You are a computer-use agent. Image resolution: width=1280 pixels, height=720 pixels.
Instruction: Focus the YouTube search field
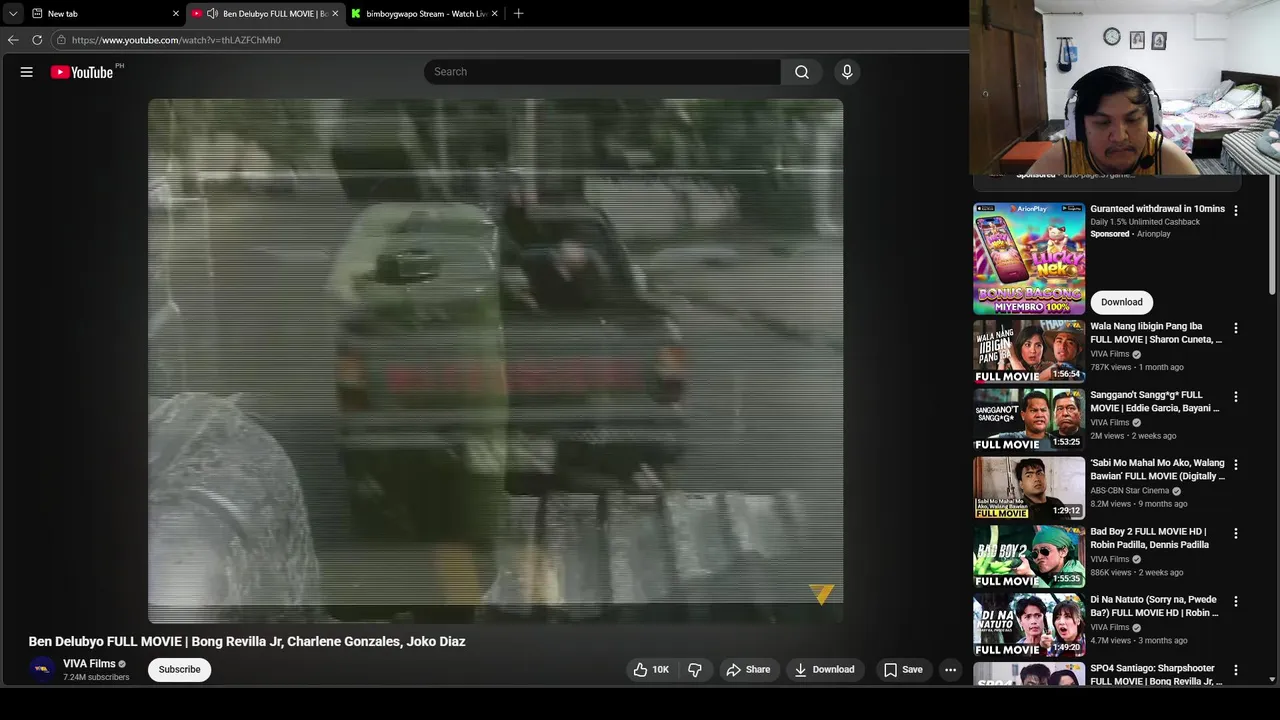602,72
